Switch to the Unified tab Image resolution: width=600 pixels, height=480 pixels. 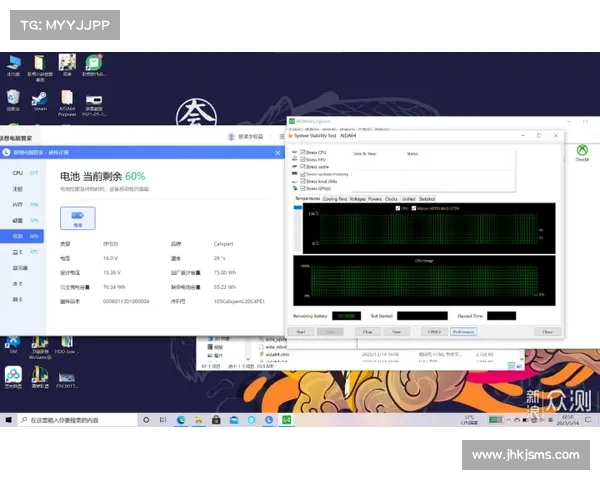(x=408, y=199)
